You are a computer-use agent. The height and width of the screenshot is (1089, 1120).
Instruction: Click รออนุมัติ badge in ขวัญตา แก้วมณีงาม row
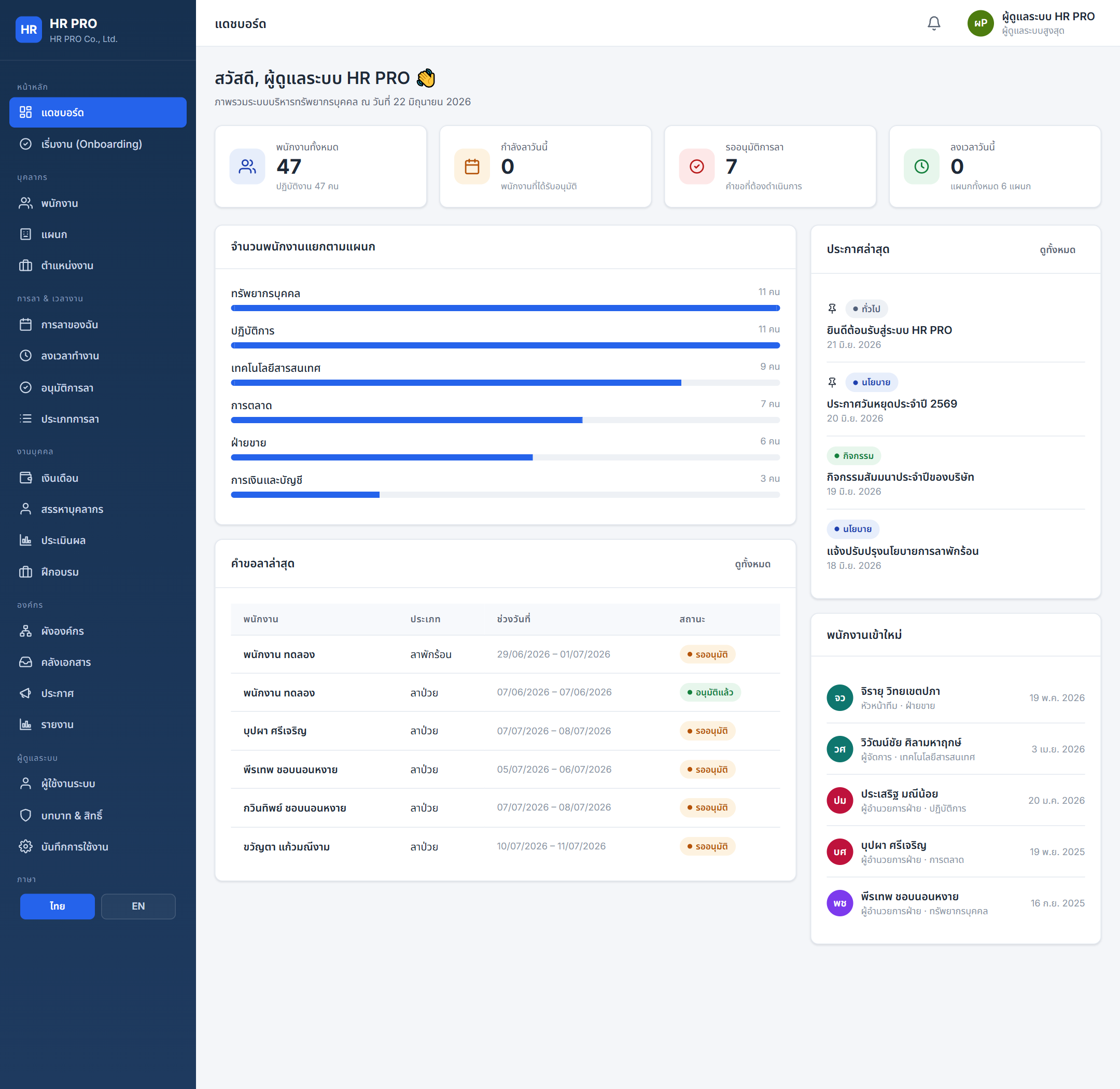[707, 846]
